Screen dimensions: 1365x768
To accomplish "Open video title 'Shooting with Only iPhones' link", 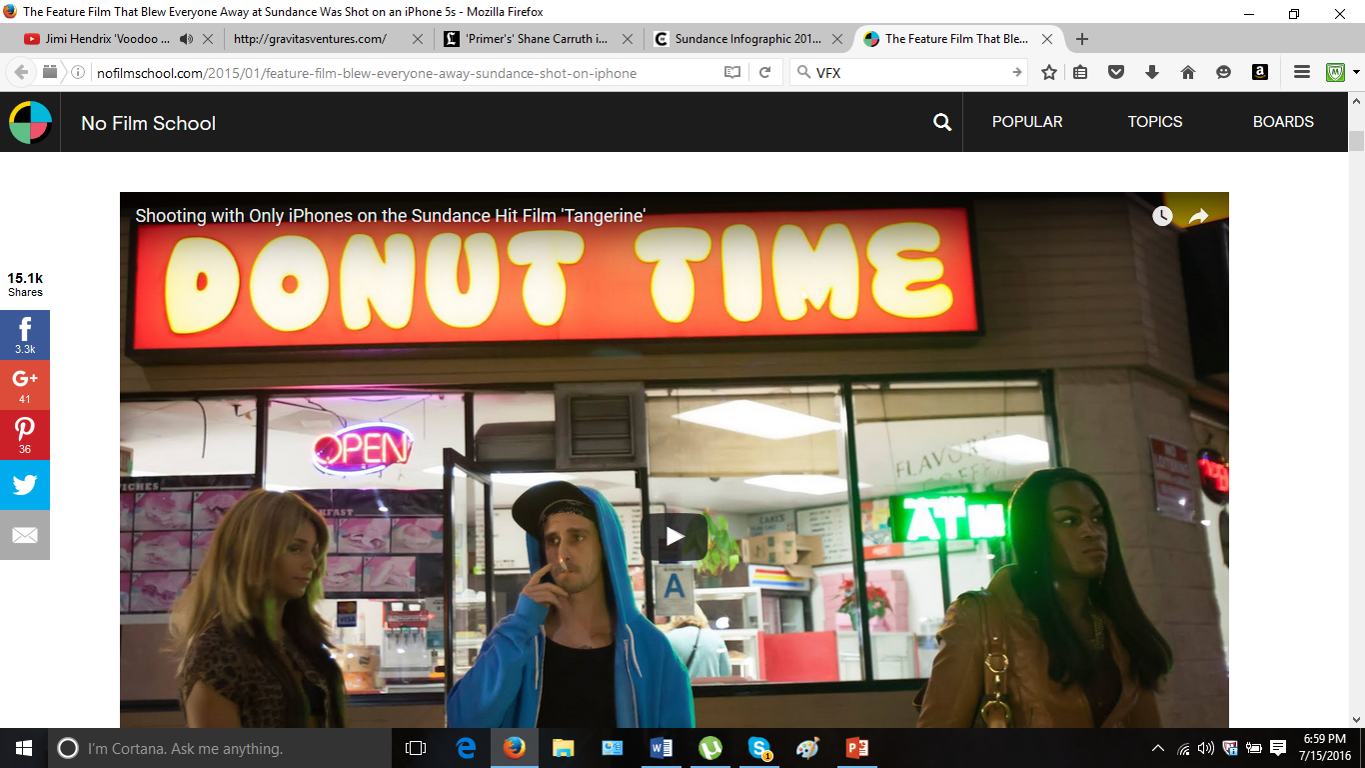I will [390, 216].
